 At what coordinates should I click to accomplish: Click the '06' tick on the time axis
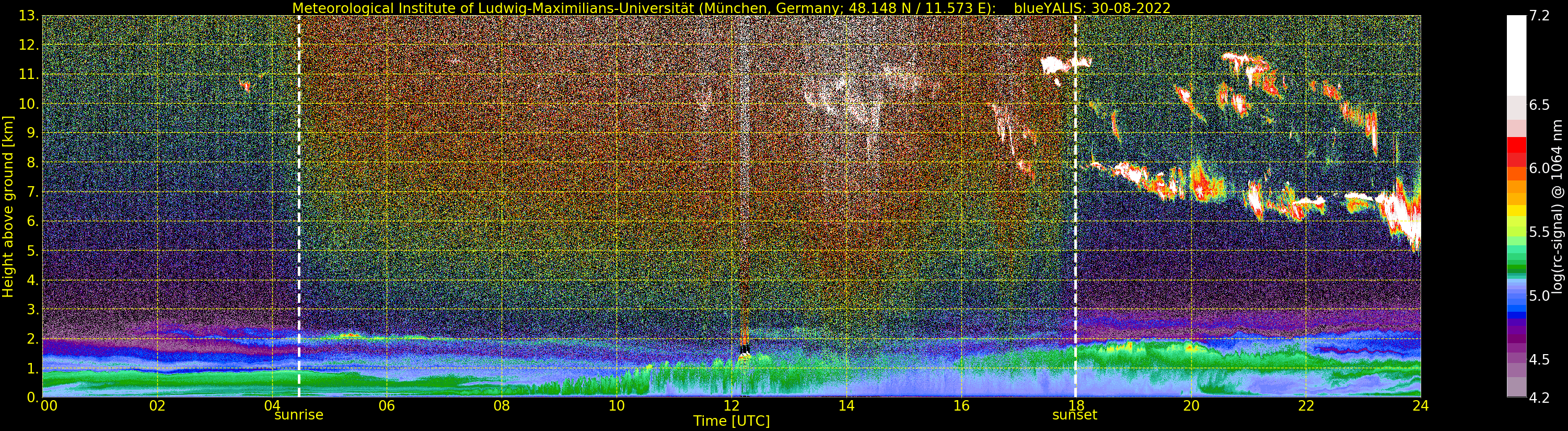387,405
